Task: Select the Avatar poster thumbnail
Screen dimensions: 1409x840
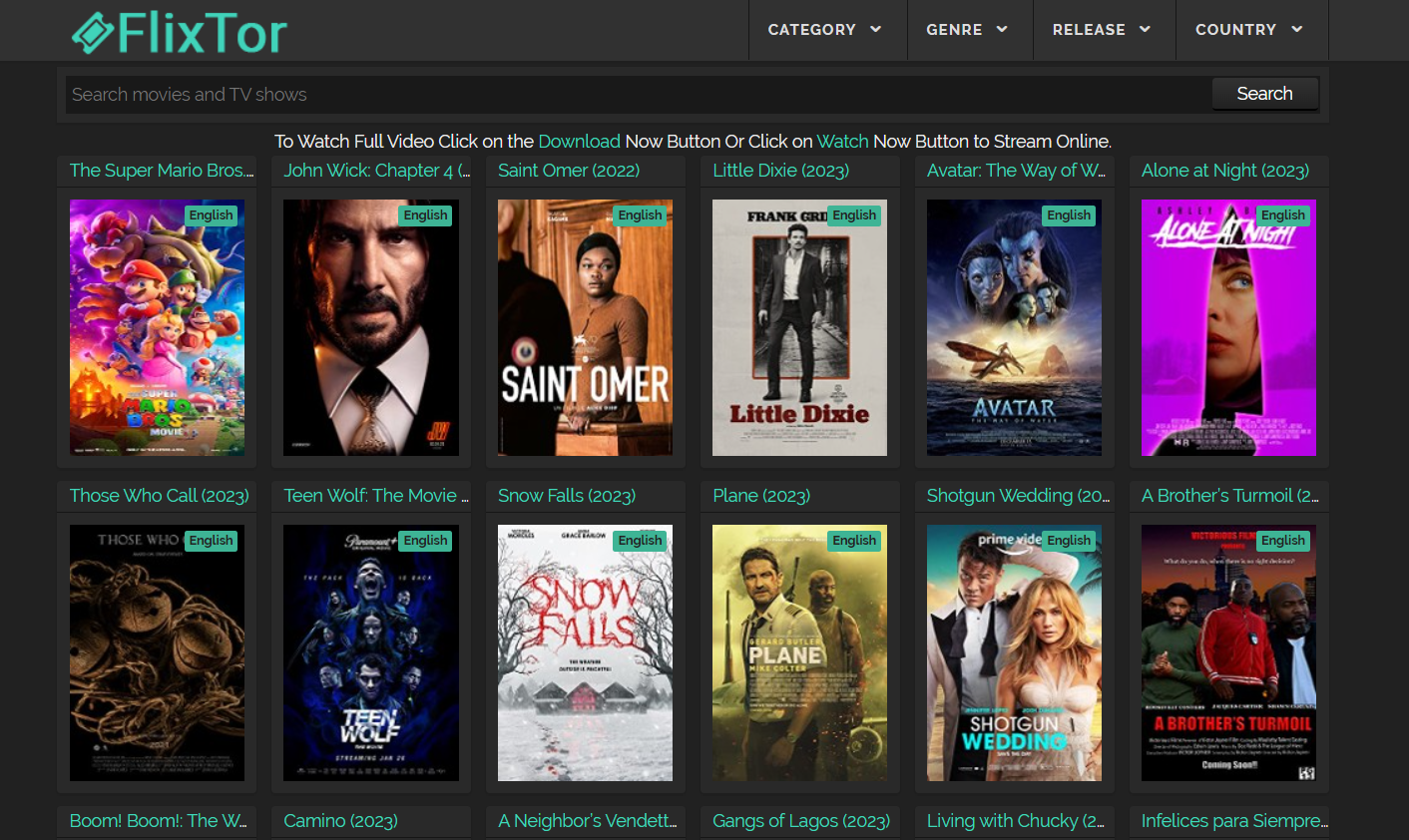Action: 1014,327
